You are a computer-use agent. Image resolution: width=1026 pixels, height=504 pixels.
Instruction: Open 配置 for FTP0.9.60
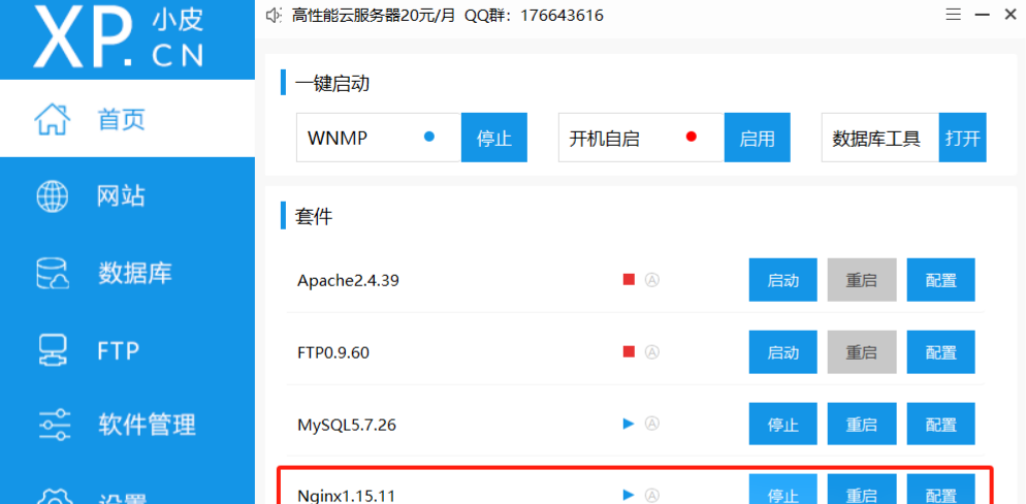click(x=941, y=352)
